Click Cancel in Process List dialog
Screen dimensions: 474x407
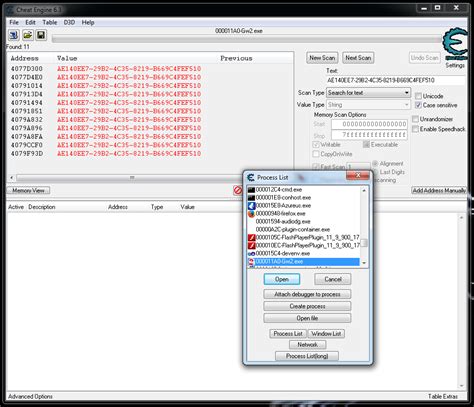click(333, 279)
